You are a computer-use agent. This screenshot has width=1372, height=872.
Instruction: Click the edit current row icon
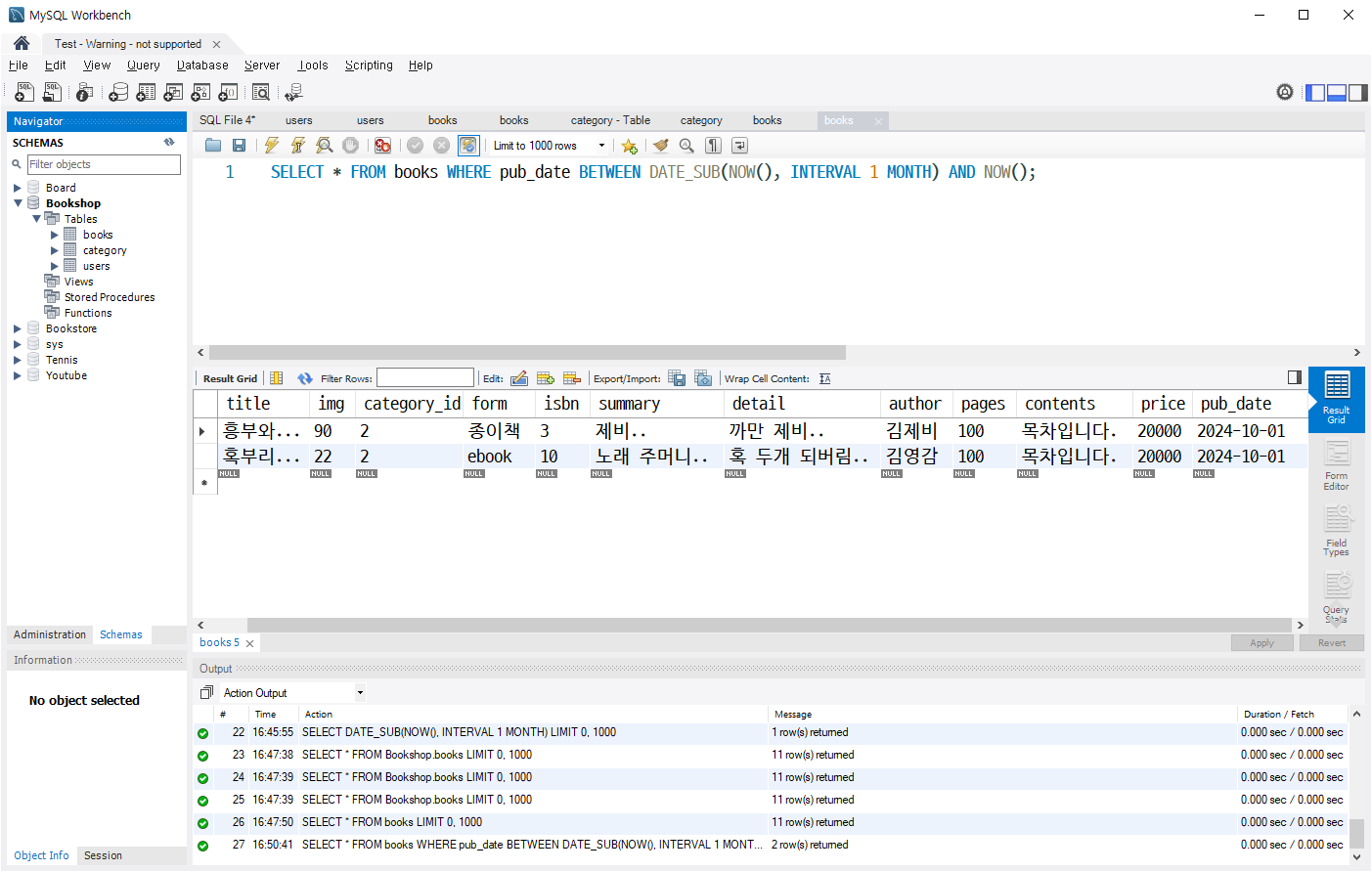[519, 378]
